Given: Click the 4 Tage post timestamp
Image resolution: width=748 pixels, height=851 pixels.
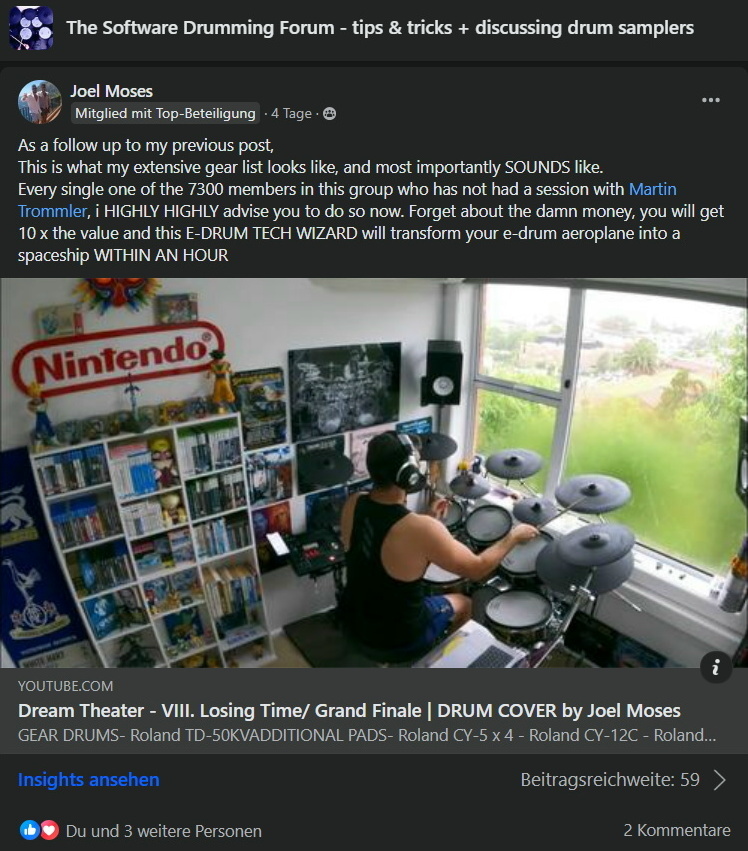Looking at the screenshot, I should click(x=291, y=113).
